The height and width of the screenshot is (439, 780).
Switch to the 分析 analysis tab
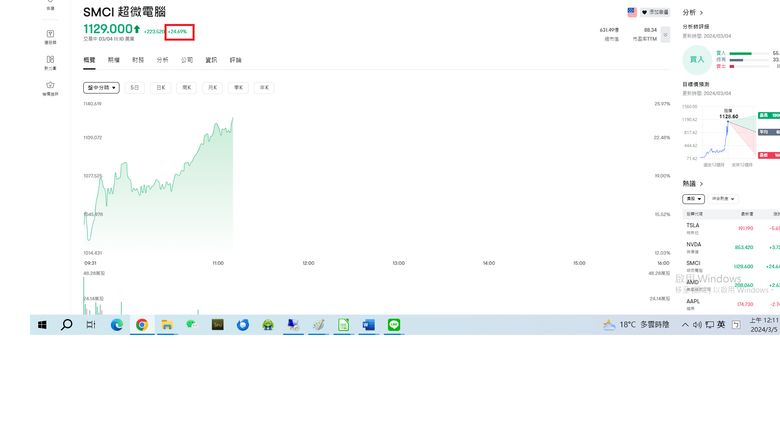tap(162, 60)
